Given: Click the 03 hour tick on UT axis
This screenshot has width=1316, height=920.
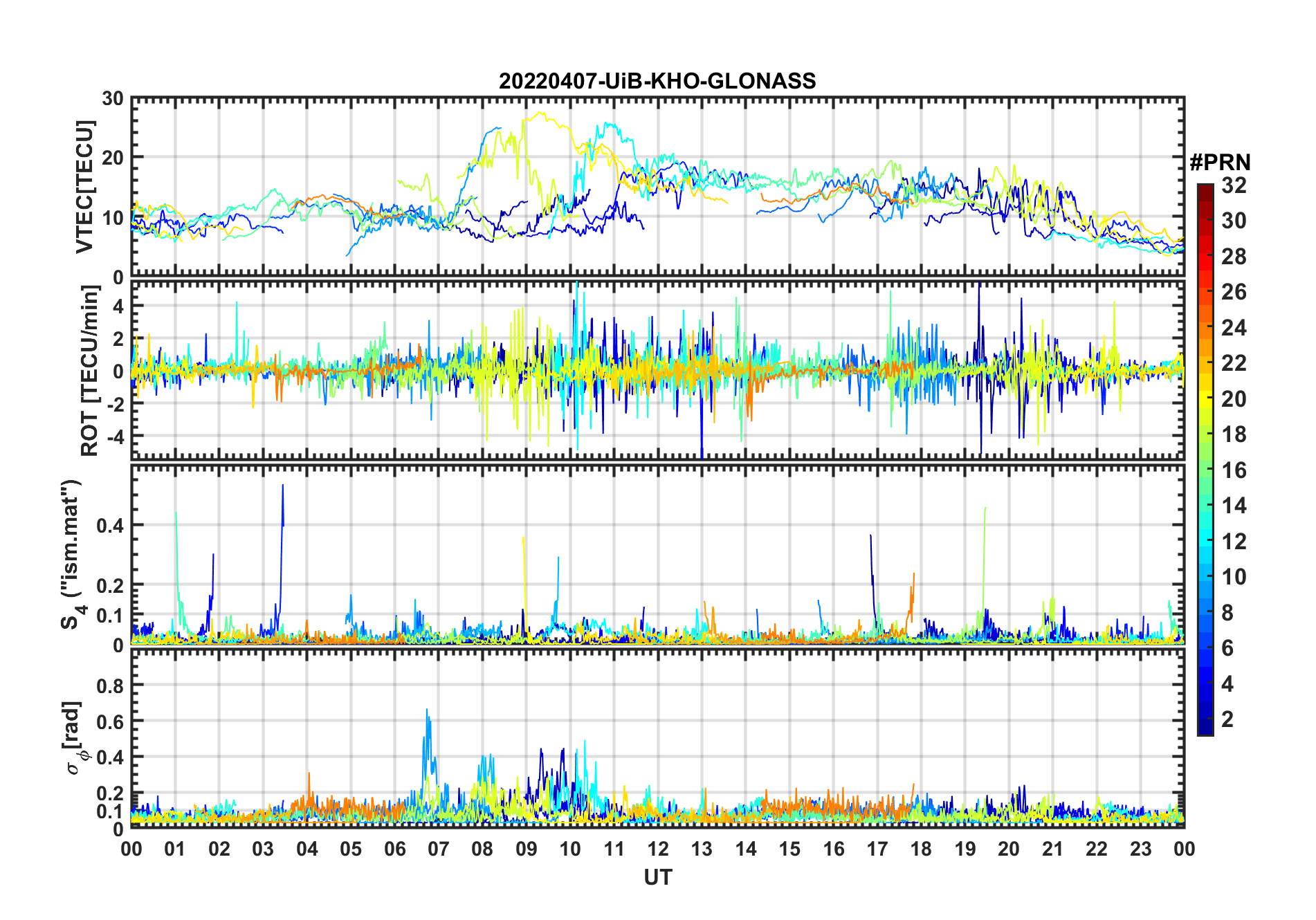Looking at the screenshot, I should (263, 849).
